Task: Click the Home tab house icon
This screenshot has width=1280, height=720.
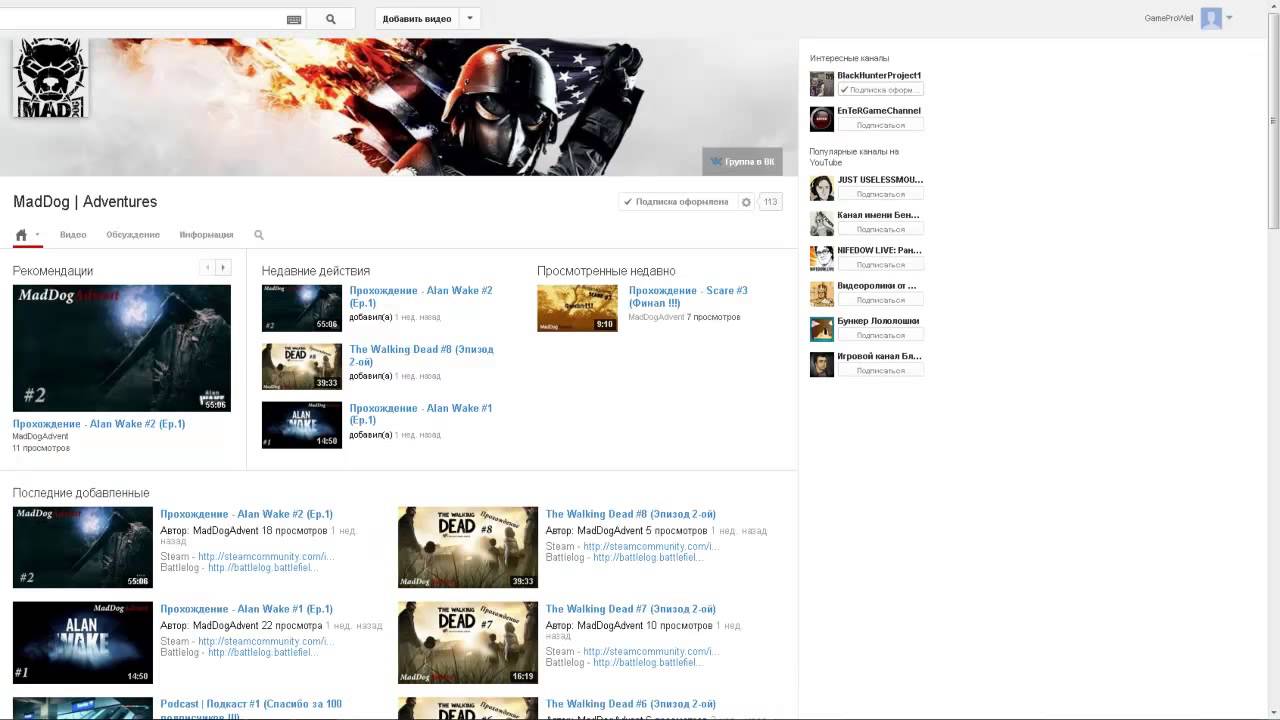Action: [x=21, y=235]
